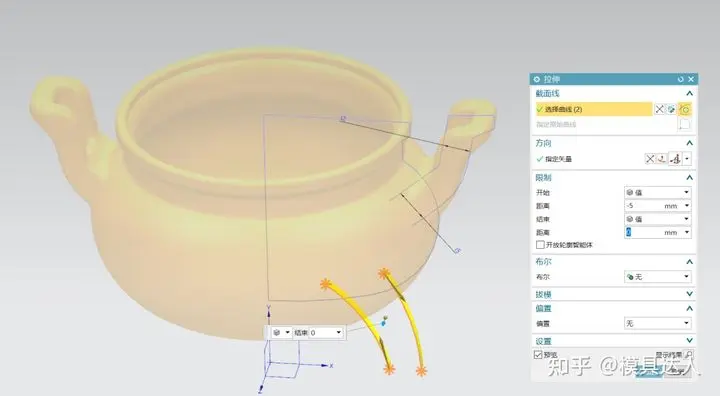Expand the 拔模 section
Image resolution: width=720 pixels, height=396 pixels.
(689, 294)
